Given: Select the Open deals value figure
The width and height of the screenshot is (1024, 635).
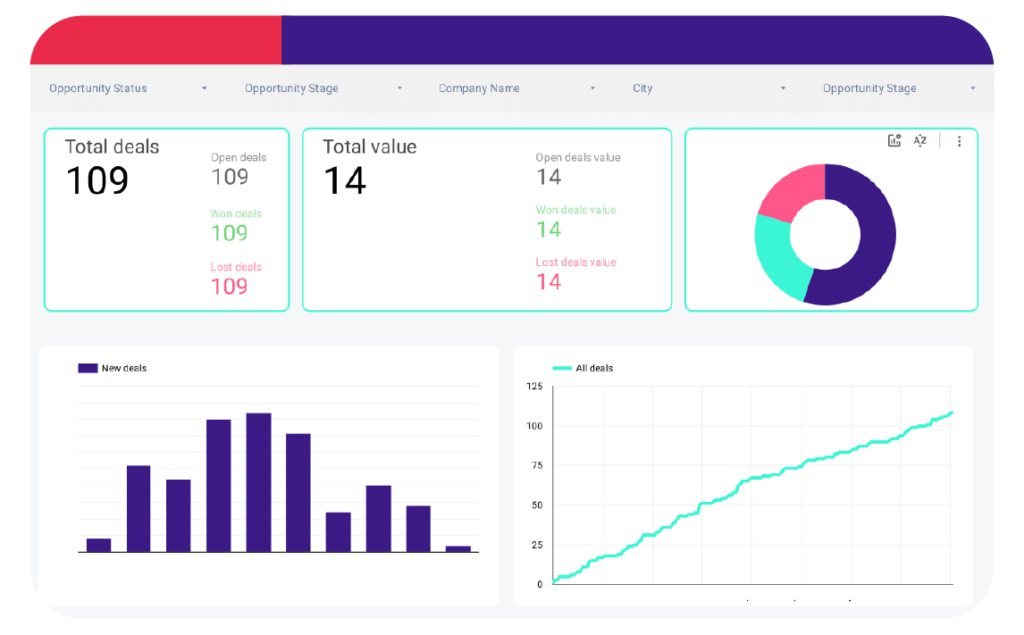Looking at the screenshot, I should pos(548,177).
